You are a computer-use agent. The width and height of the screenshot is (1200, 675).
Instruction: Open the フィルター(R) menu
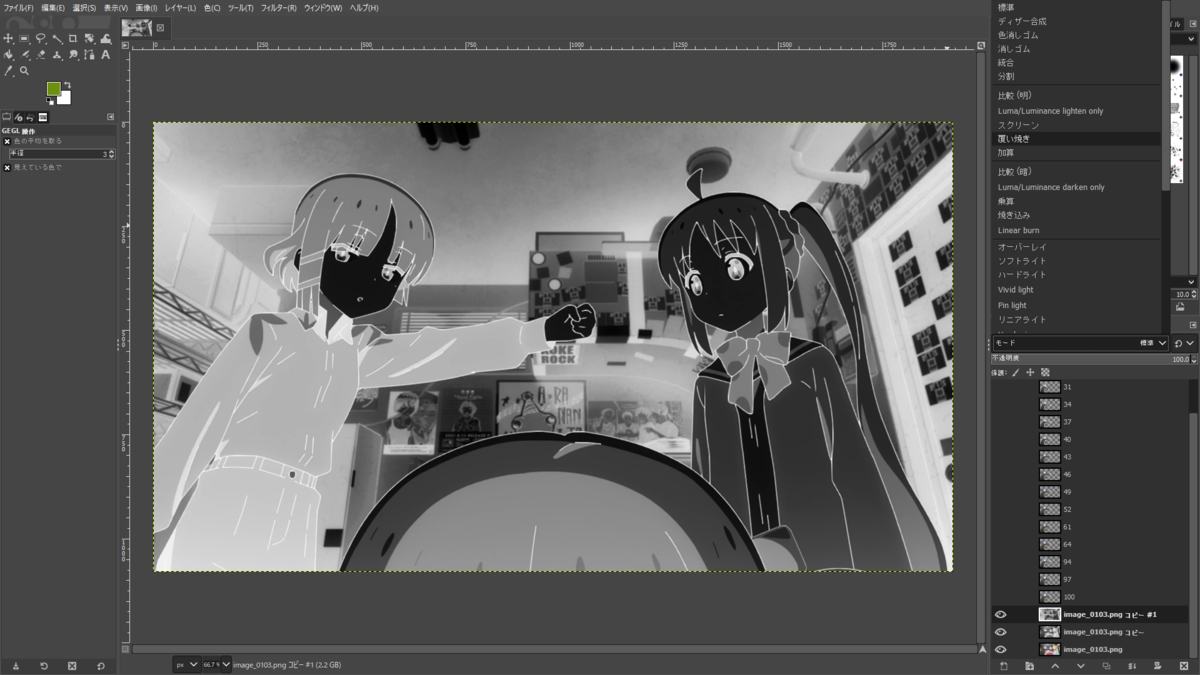pyautogui.click(x=278, y=7)
